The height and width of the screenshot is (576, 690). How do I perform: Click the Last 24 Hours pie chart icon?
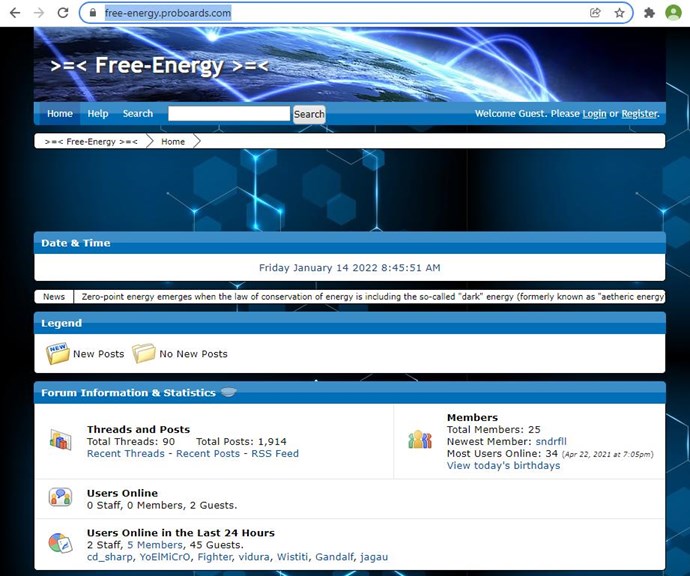pyautogui.click(x=60, y=543)
